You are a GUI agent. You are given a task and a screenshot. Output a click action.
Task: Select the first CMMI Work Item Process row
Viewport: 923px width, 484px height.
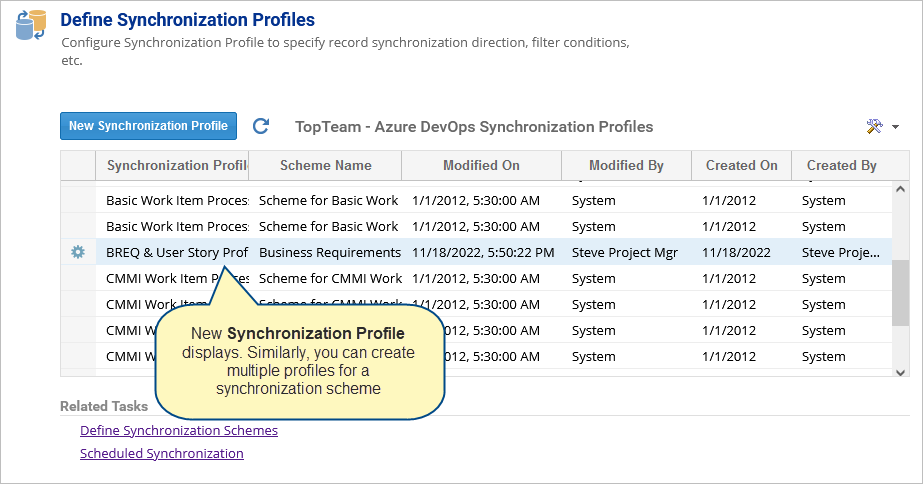point(476,278)
